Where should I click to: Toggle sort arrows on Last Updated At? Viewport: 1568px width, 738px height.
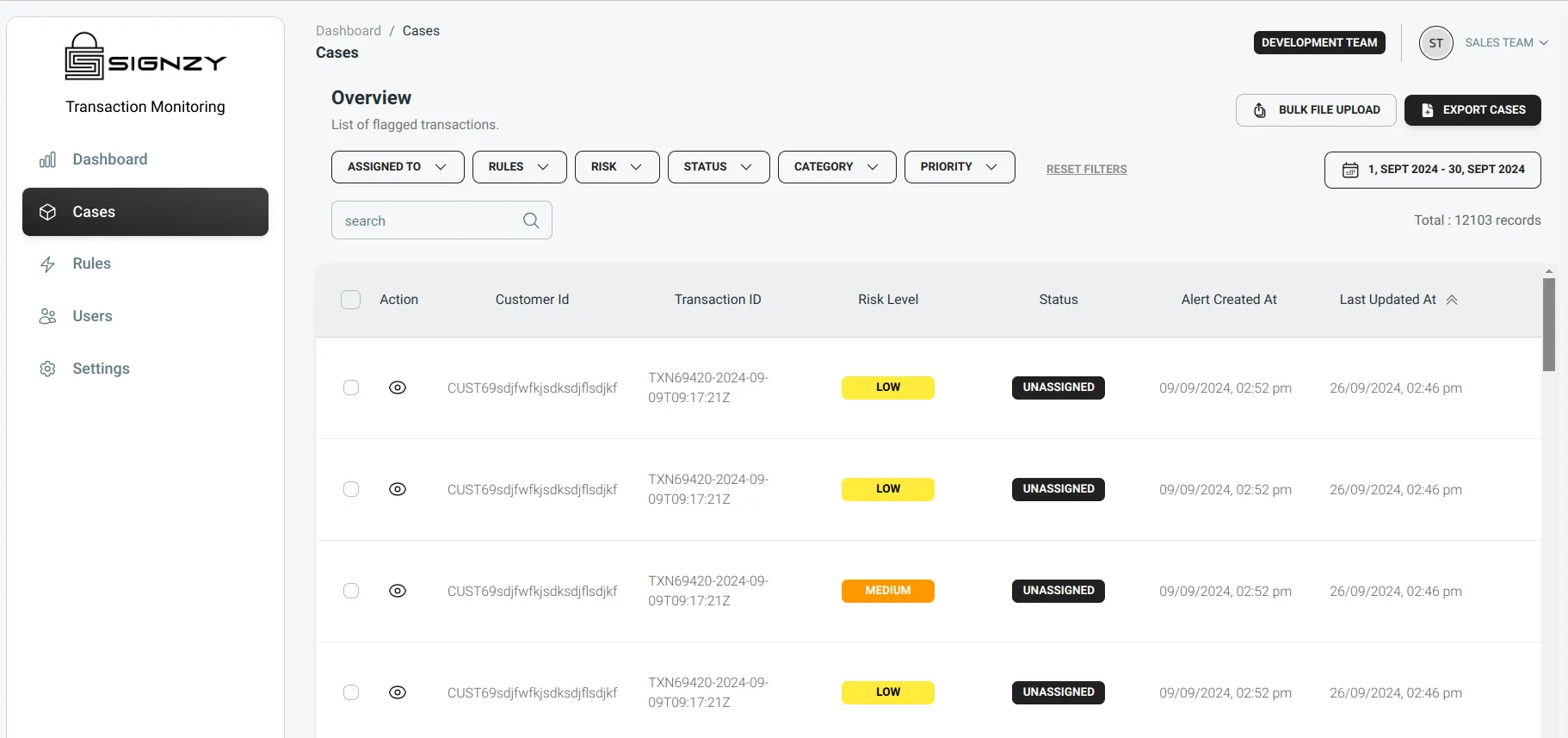[x=1452, y=300]
